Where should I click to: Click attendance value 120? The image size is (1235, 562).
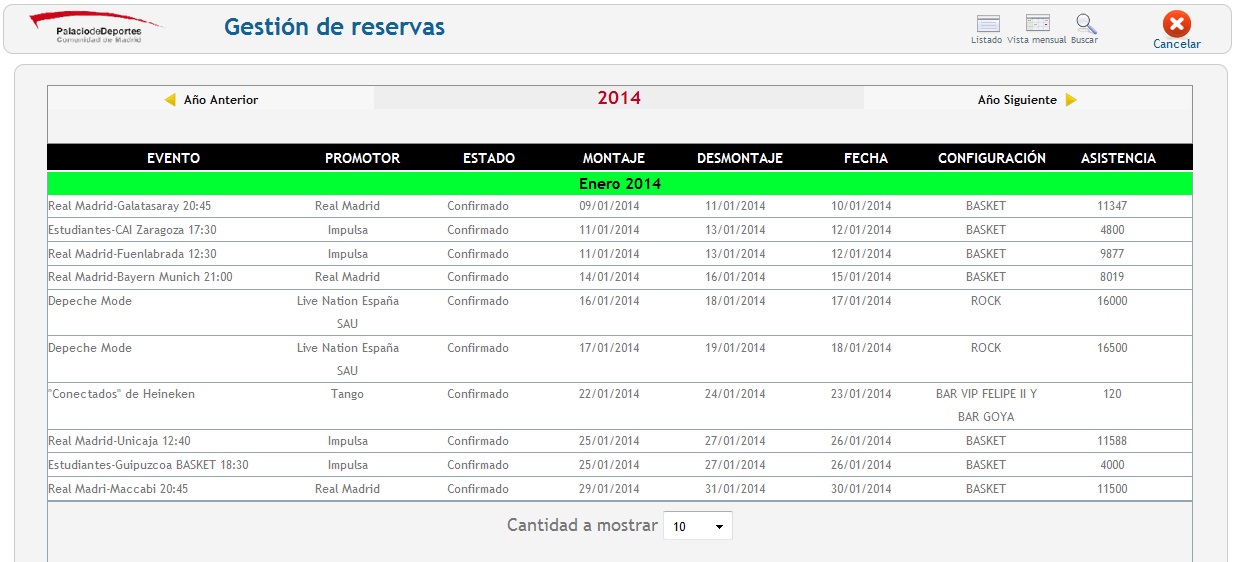pyautogui.click(x=1112, y=394)
